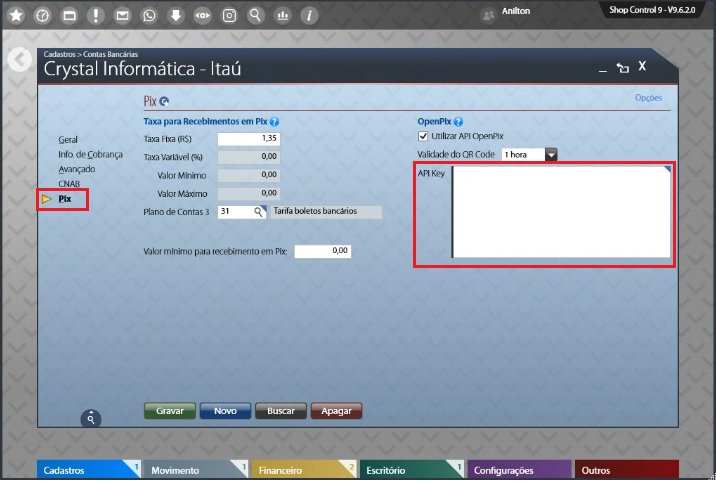The width and height of the screenshot is (716, 486).
Task: Expand the Validade do QR Code dropdown
Action: point(550,155)
